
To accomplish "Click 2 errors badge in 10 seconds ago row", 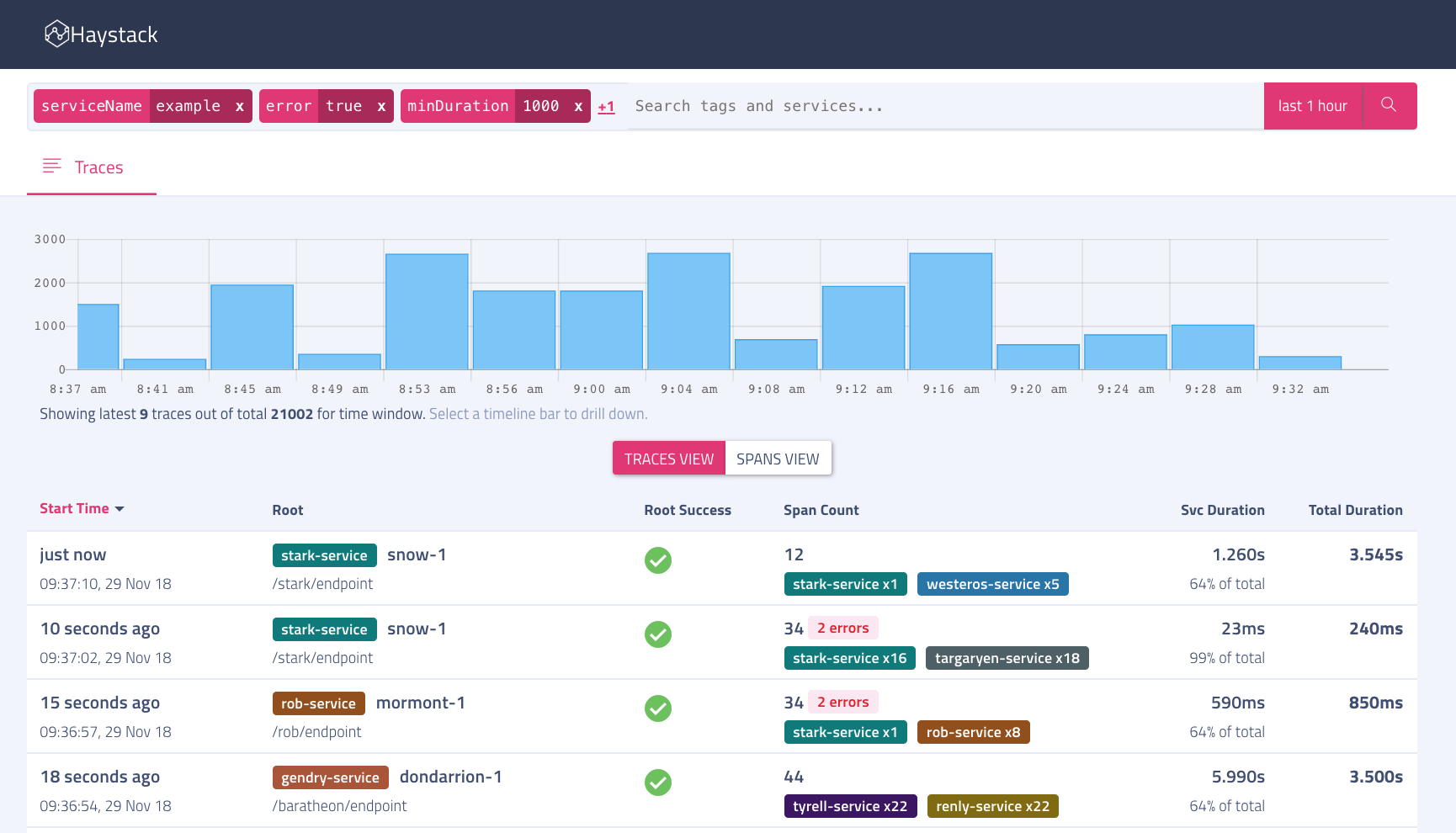I will tap(843, 628).
